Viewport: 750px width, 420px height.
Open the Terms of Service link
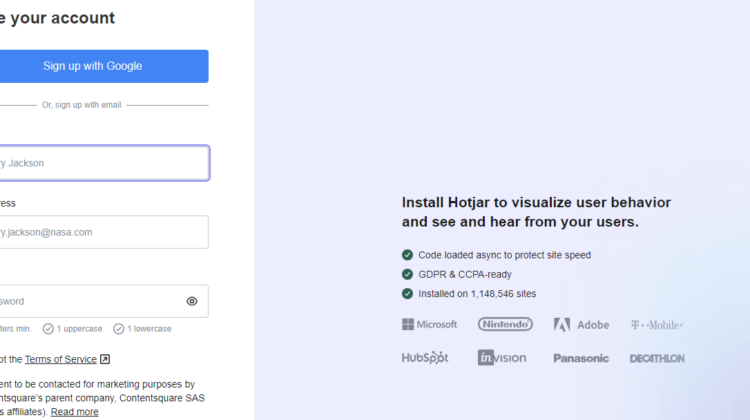tap(61, 359)
